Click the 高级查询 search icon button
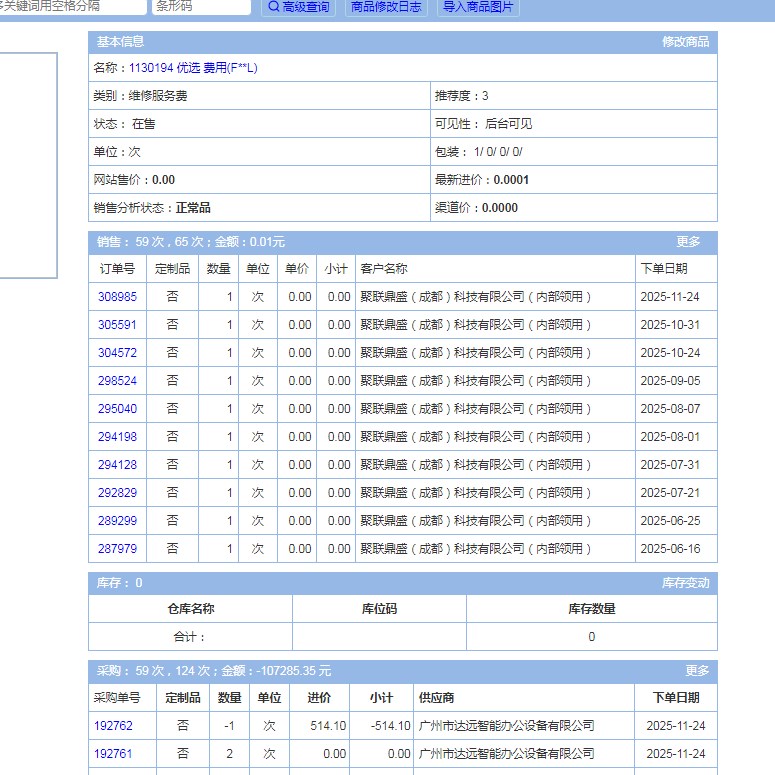 [298, 7]
